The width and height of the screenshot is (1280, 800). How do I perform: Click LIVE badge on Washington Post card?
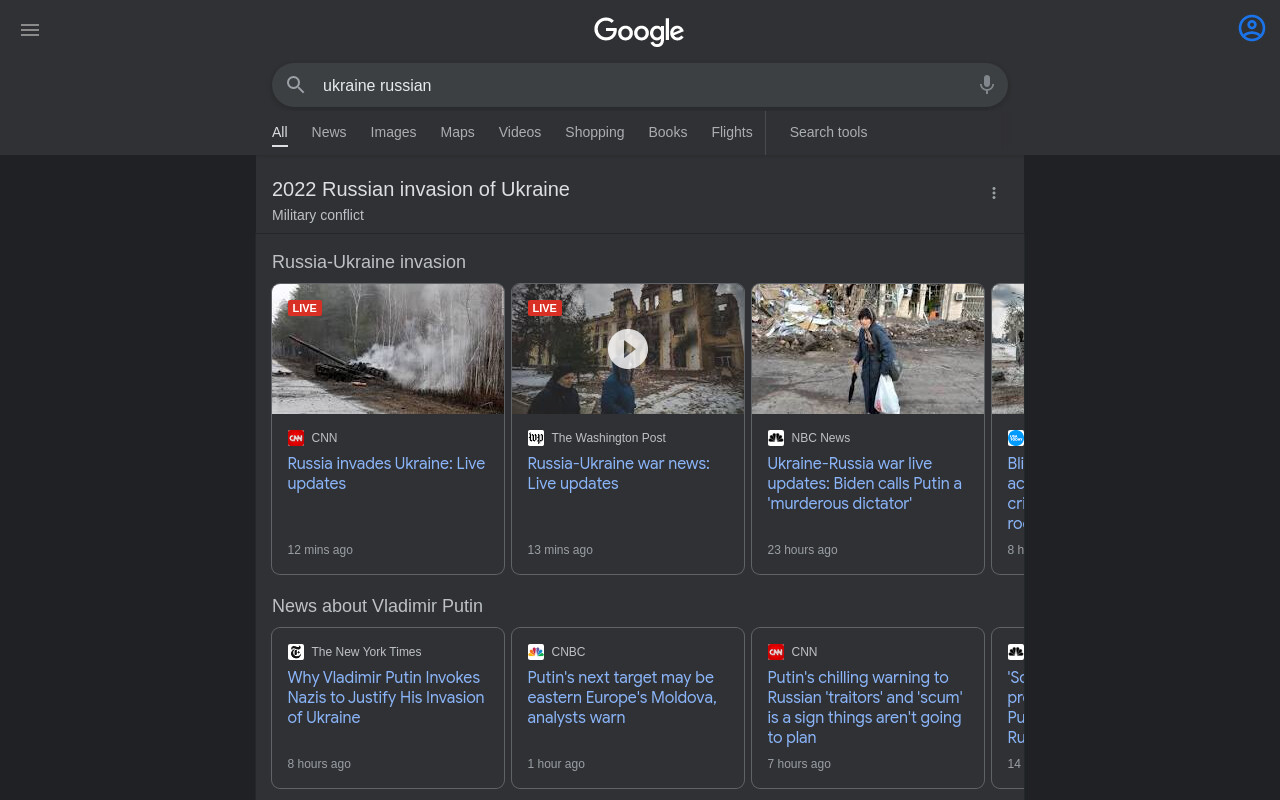pos(545,308)
